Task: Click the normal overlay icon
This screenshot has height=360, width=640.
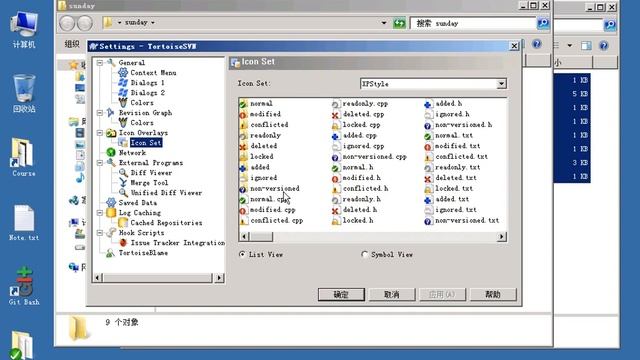Action: click(x=243, y=104)
